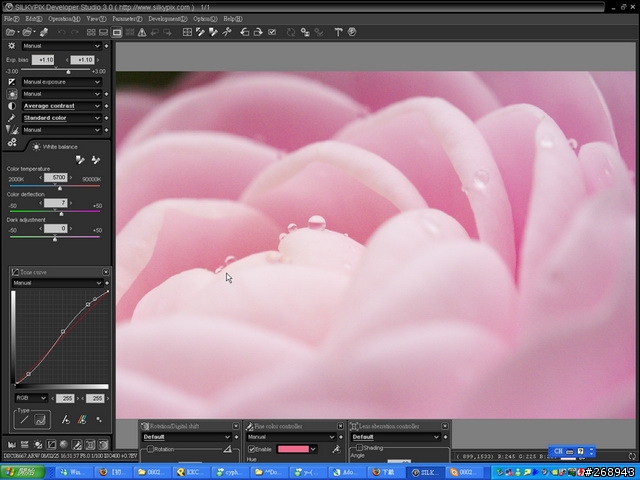Image resolution: width=640 pixels, height=480 pixels.
Task: Close the Lens aberration controller panel
Action: click(x=445, y=426)
